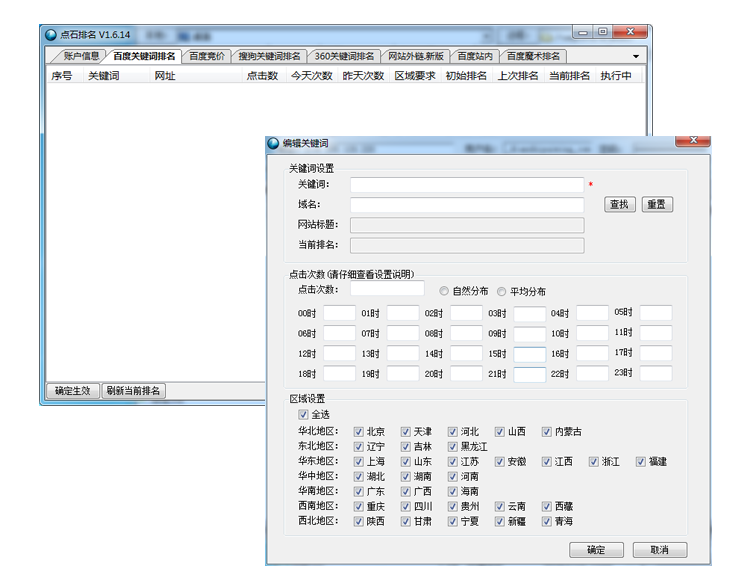Click the 区域要求 column header
The height and width of the screenshot is (580, 756).
415,76
